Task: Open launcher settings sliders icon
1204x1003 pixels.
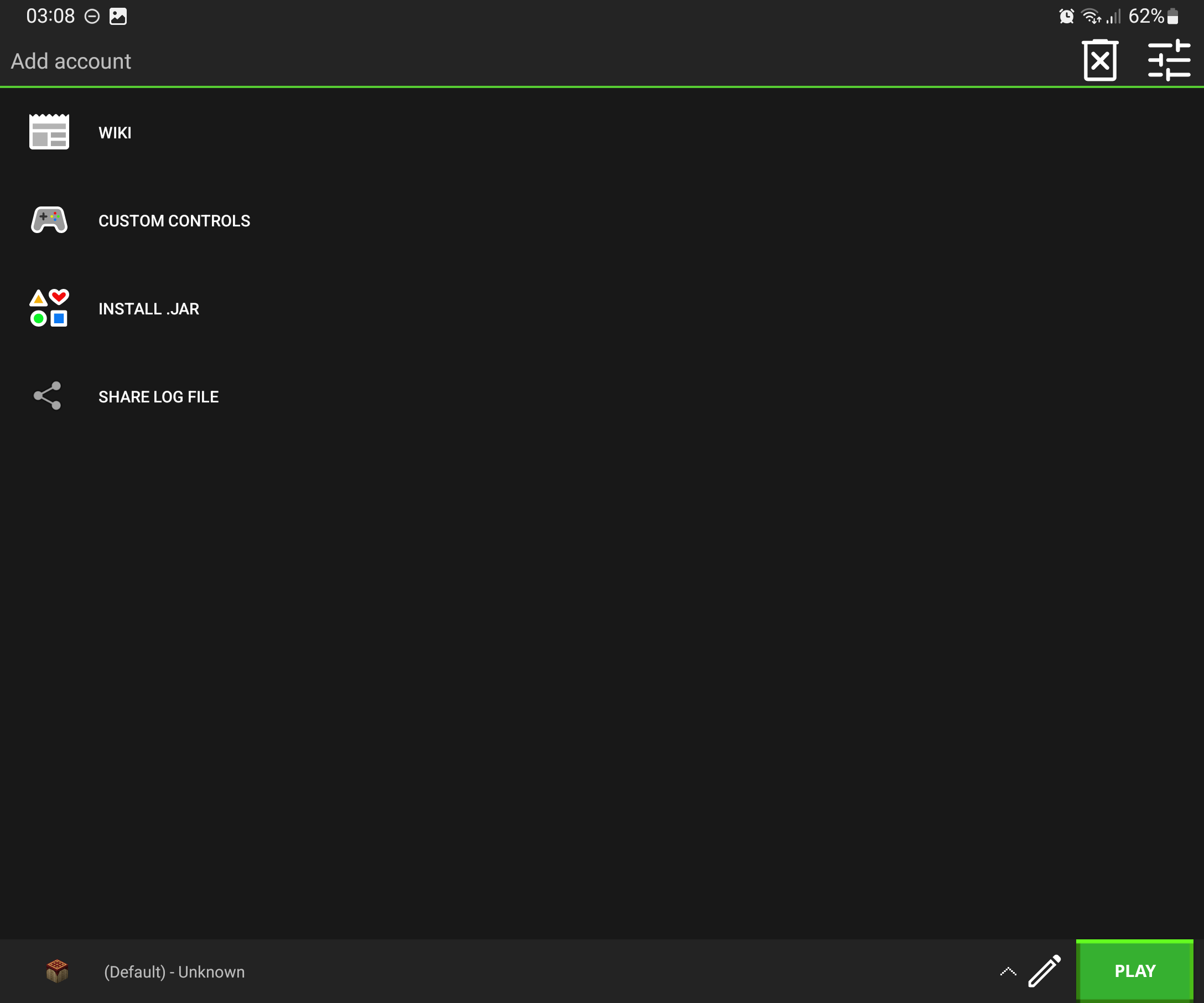Action: (1169, 60)
